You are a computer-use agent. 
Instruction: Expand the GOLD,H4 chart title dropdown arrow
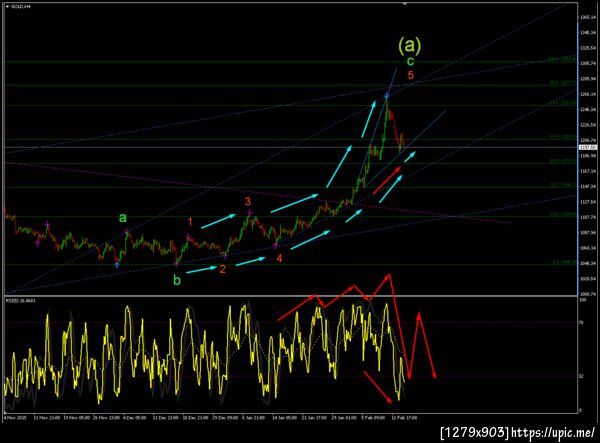(x=7, y=7)
